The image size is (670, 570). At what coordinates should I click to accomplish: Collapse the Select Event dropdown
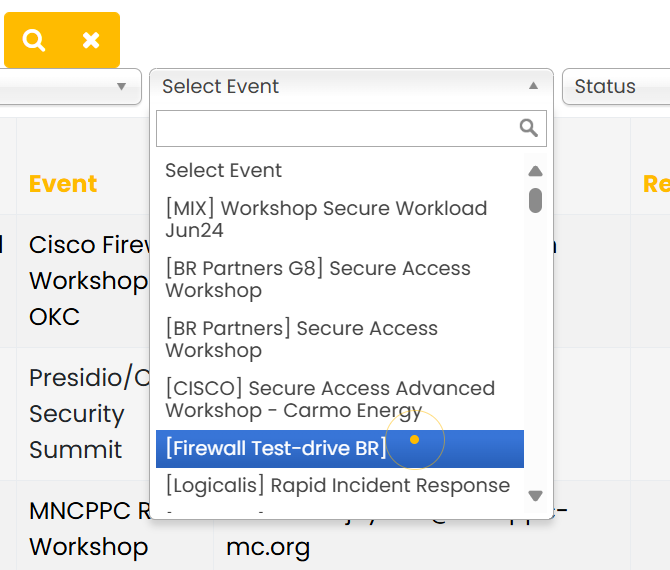[x=533, y=86]
